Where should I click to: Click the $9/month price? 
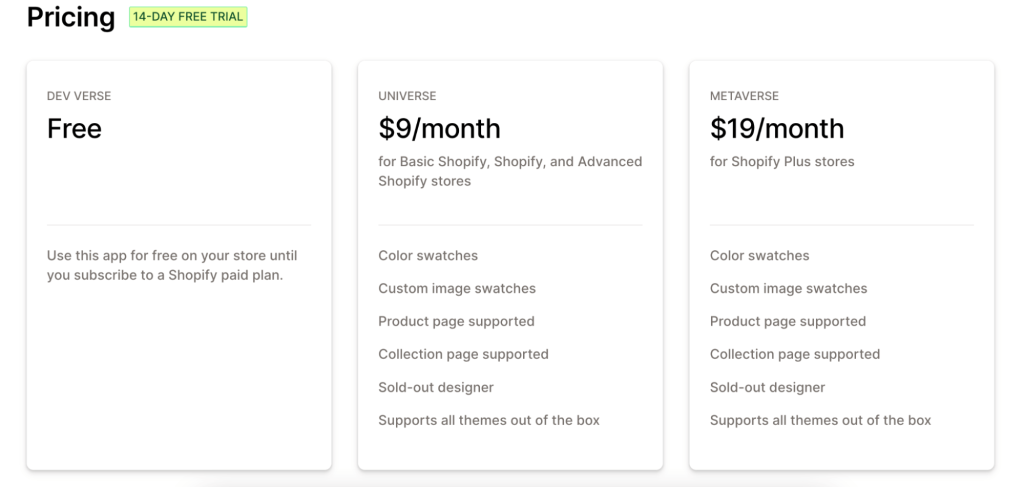[x=440, y=129]
